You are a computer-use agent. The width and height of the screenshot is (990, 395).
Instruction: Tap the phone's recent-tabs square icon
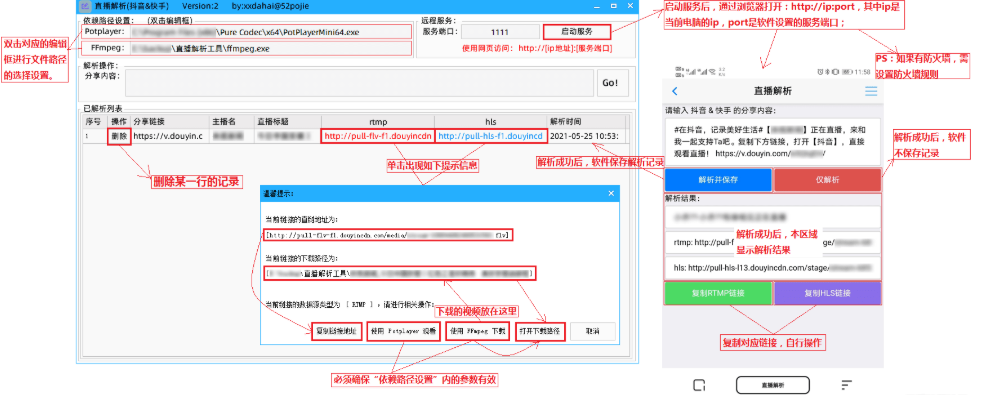point(698,384)
